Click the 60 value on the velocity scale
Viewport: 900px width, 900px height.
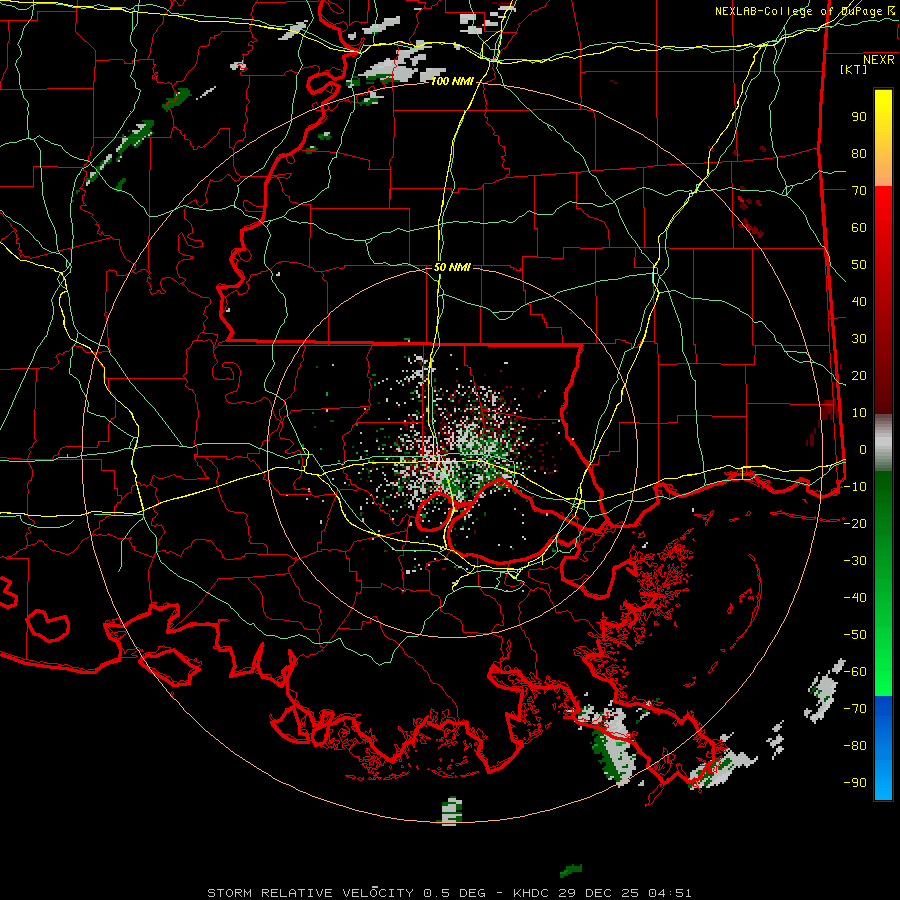(859, 227)
